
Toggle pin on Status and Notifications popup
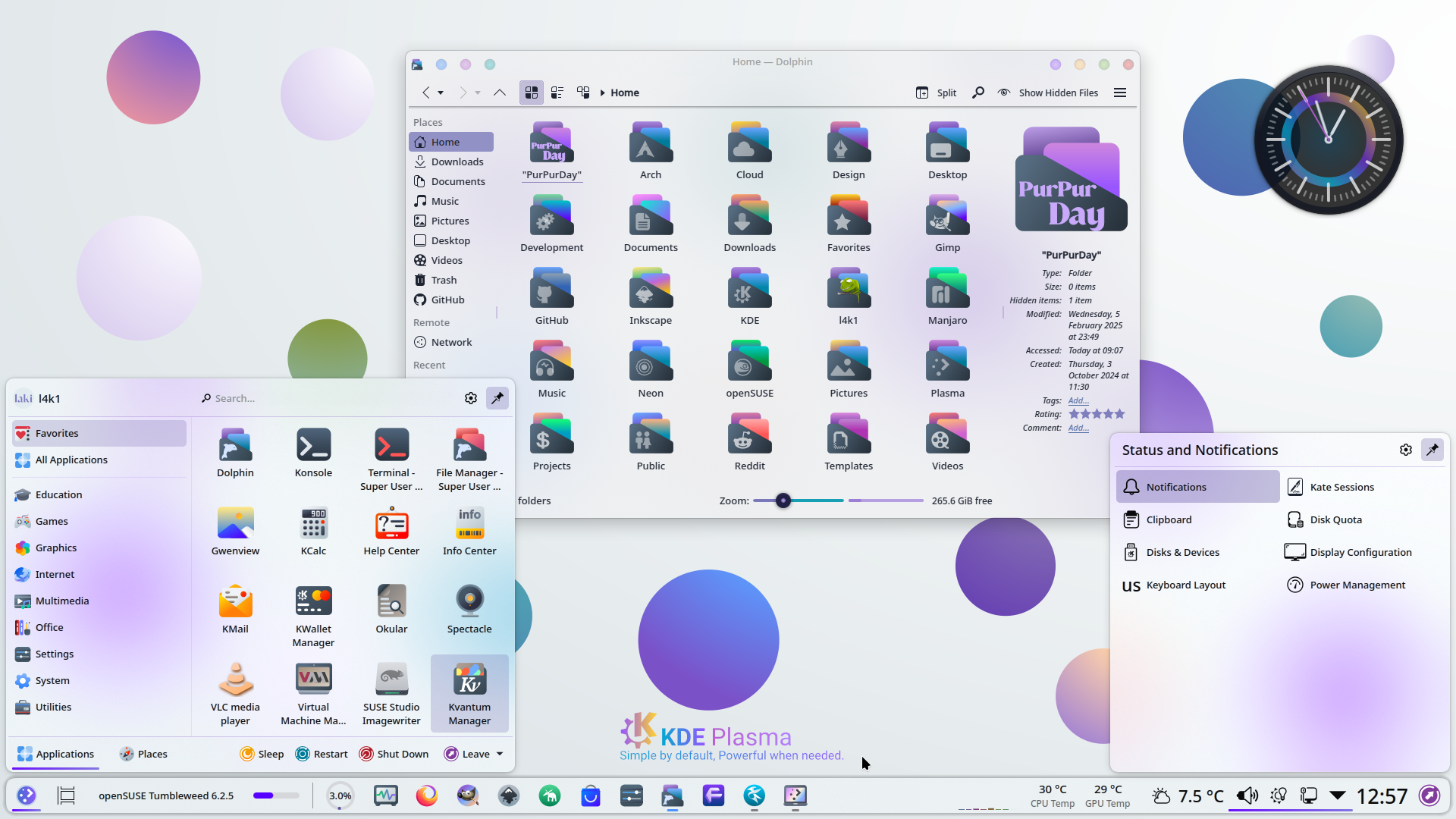(1432, 450)
